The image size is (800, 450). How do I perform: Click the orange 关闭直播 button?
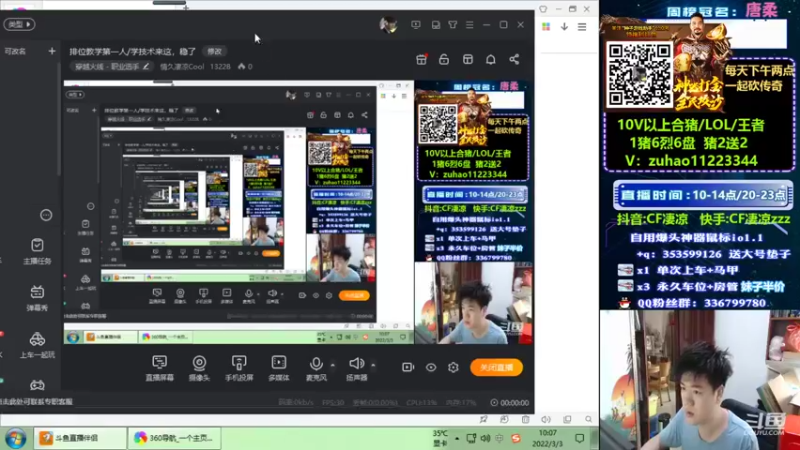point(496,367)
